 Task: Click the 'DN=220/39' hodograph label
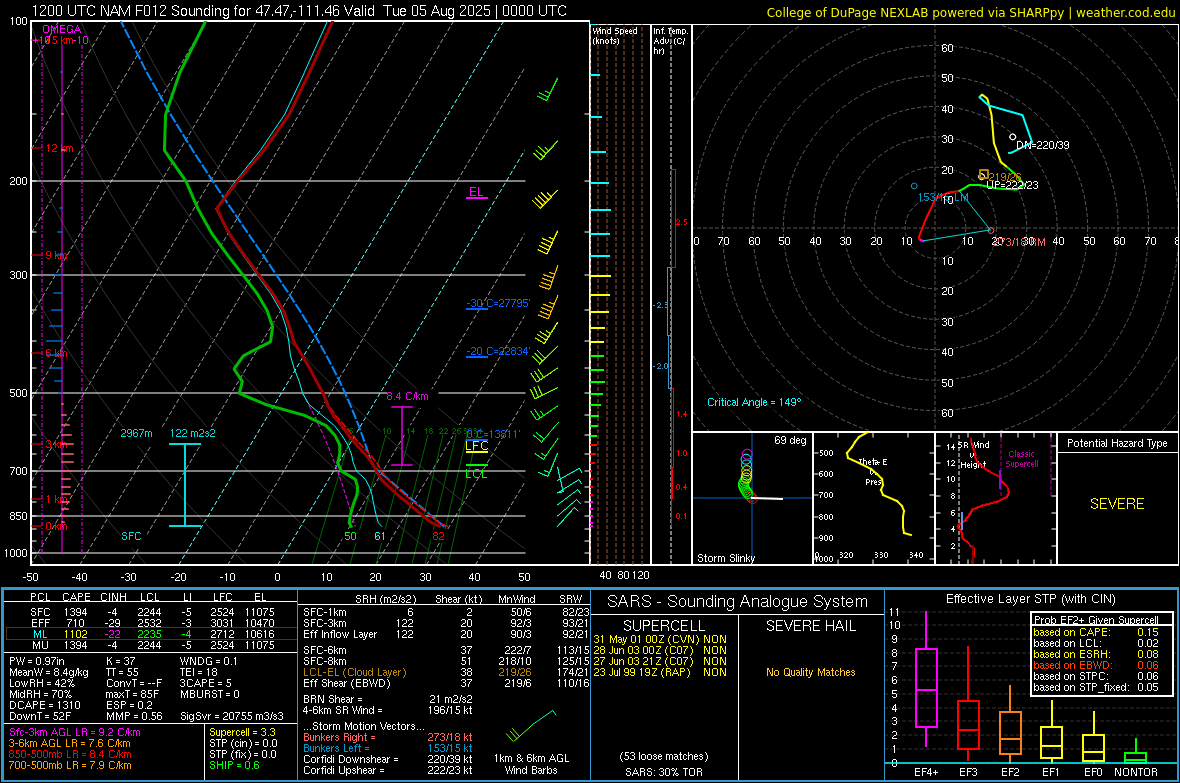click(x=1042, y=145)
